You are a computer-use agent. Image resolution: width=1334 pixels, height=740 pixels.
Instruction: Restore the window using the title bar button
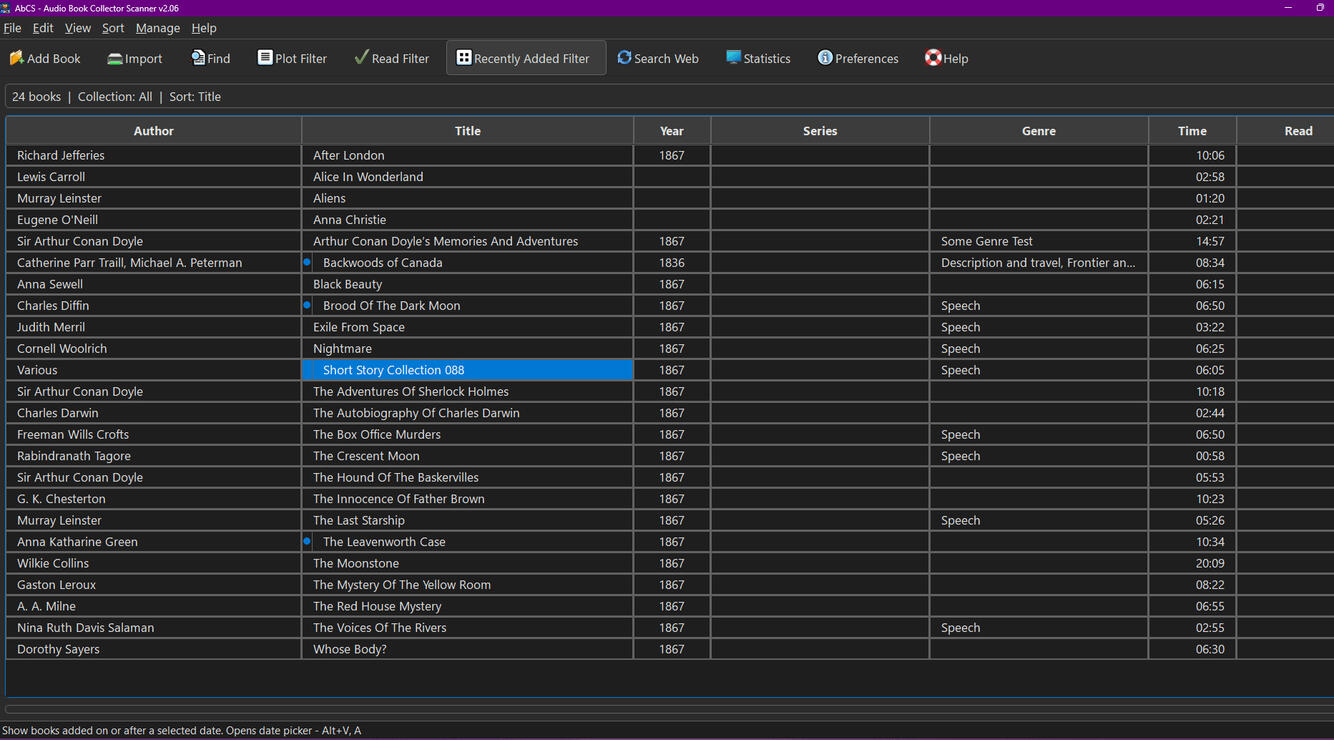pos(1320,8)
